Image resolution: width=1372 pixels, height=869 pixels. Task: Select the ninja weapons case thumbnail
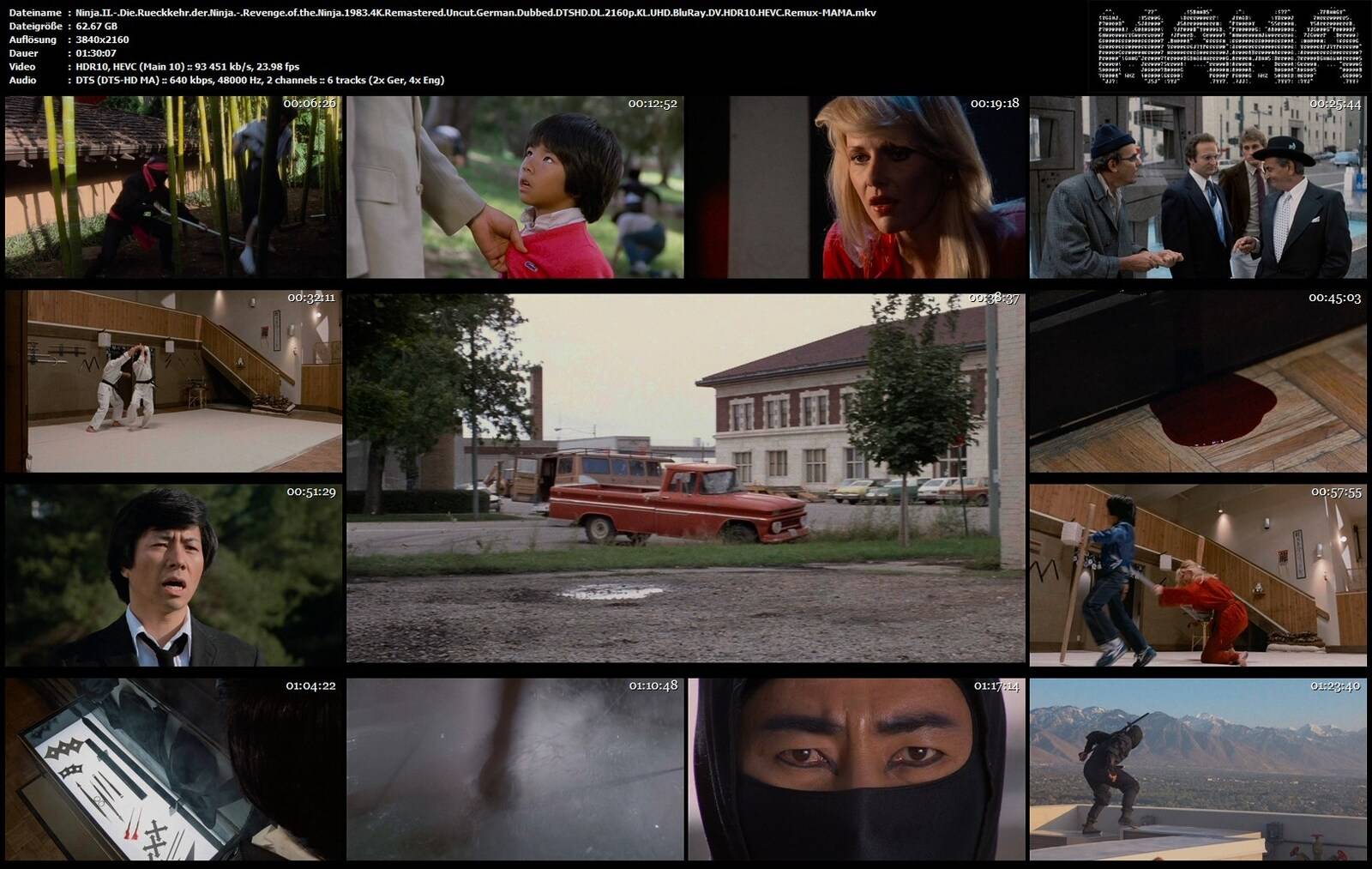coord(173,769)
